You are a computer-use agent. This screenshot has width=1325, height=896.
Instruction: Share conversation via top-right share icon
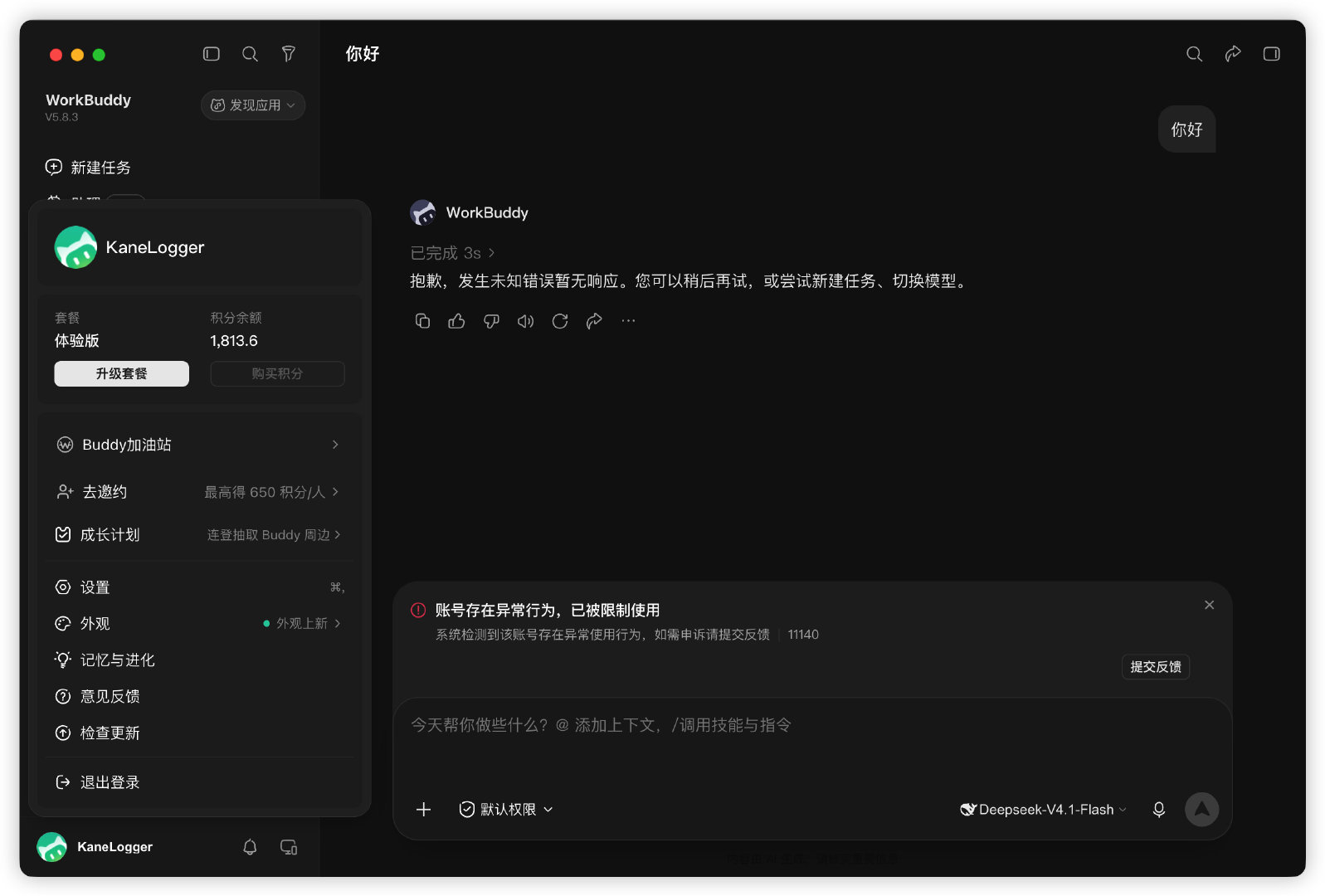point(1233,54)
